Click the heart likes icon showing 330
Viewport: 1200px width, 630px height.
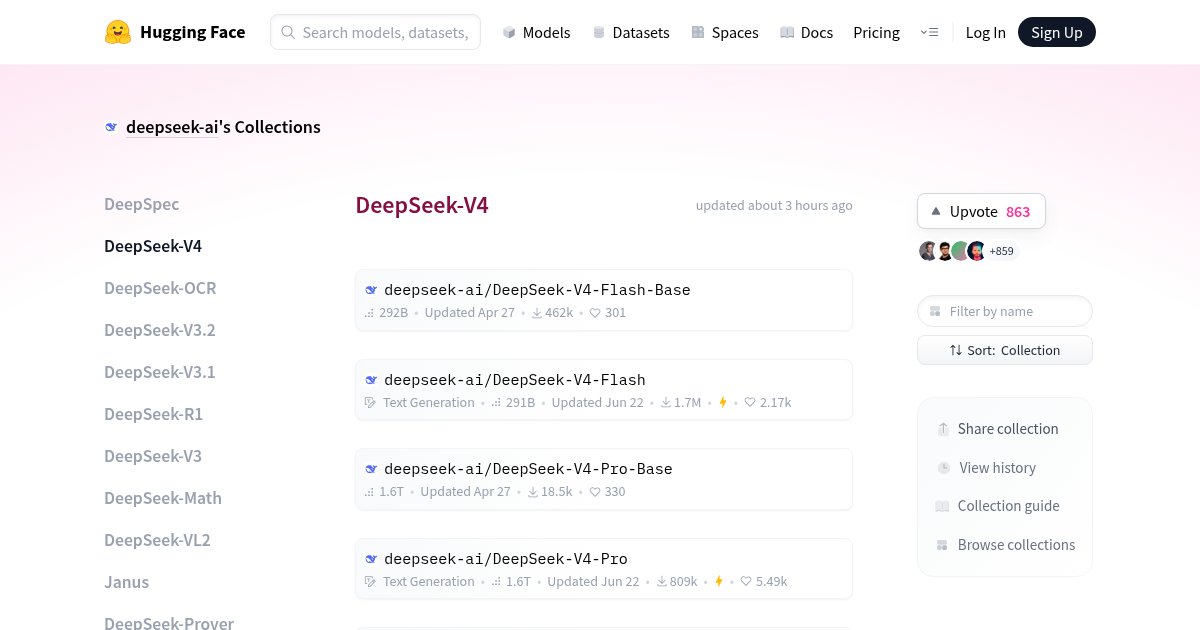pyautogui.click(x=595, y=492)
